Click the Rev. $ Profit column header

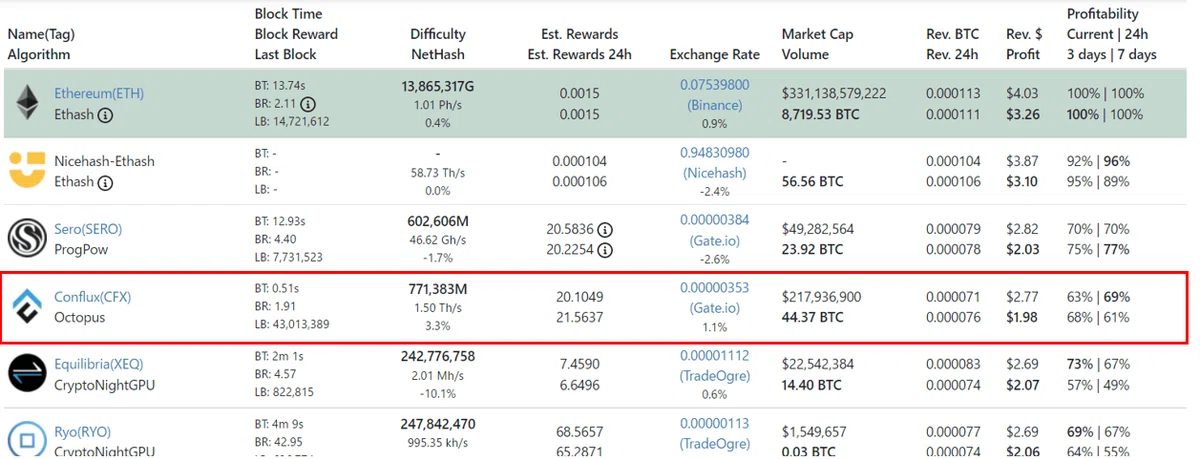click(1023, 44)
